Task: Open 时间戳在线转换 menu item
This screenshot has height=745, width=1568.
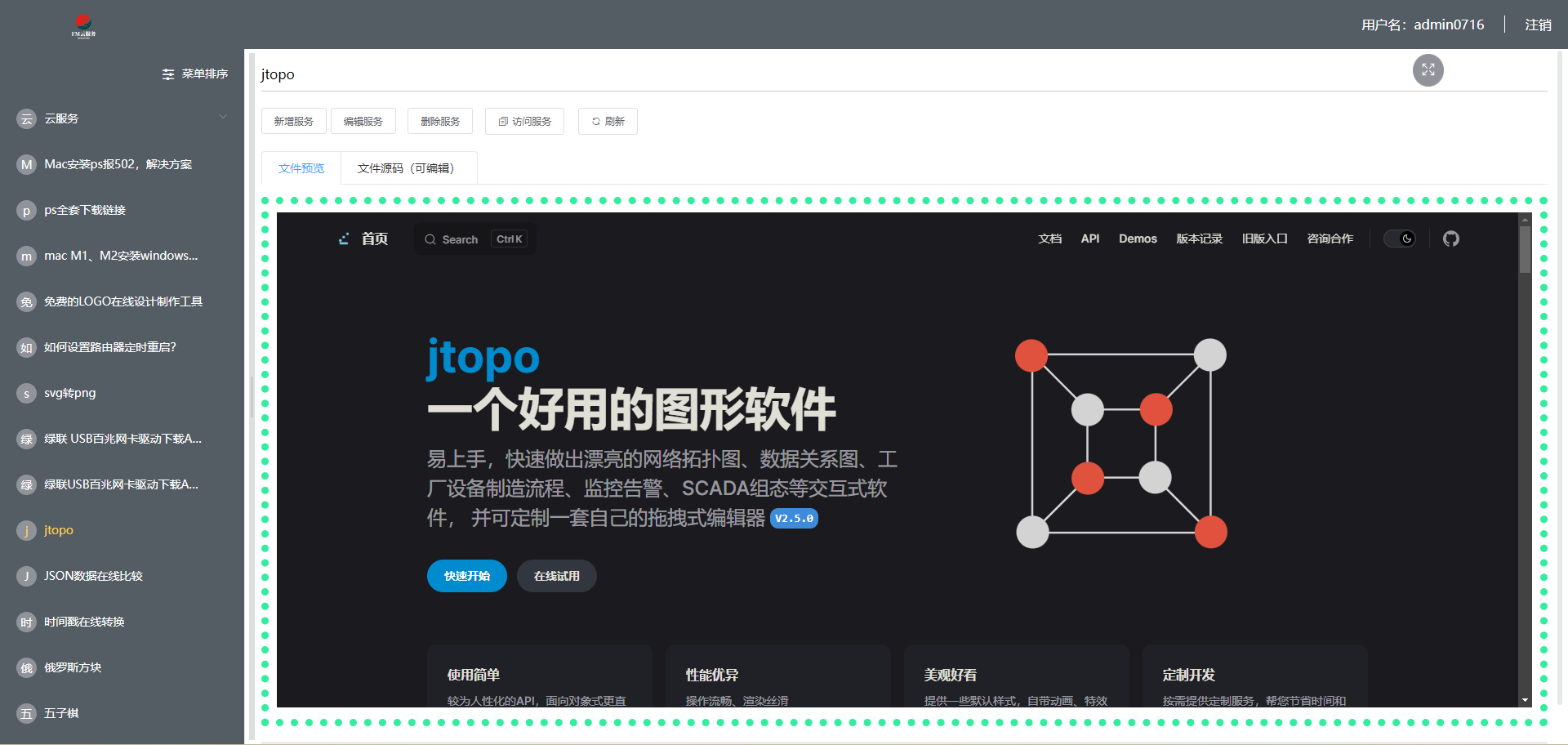Action: 122,622
